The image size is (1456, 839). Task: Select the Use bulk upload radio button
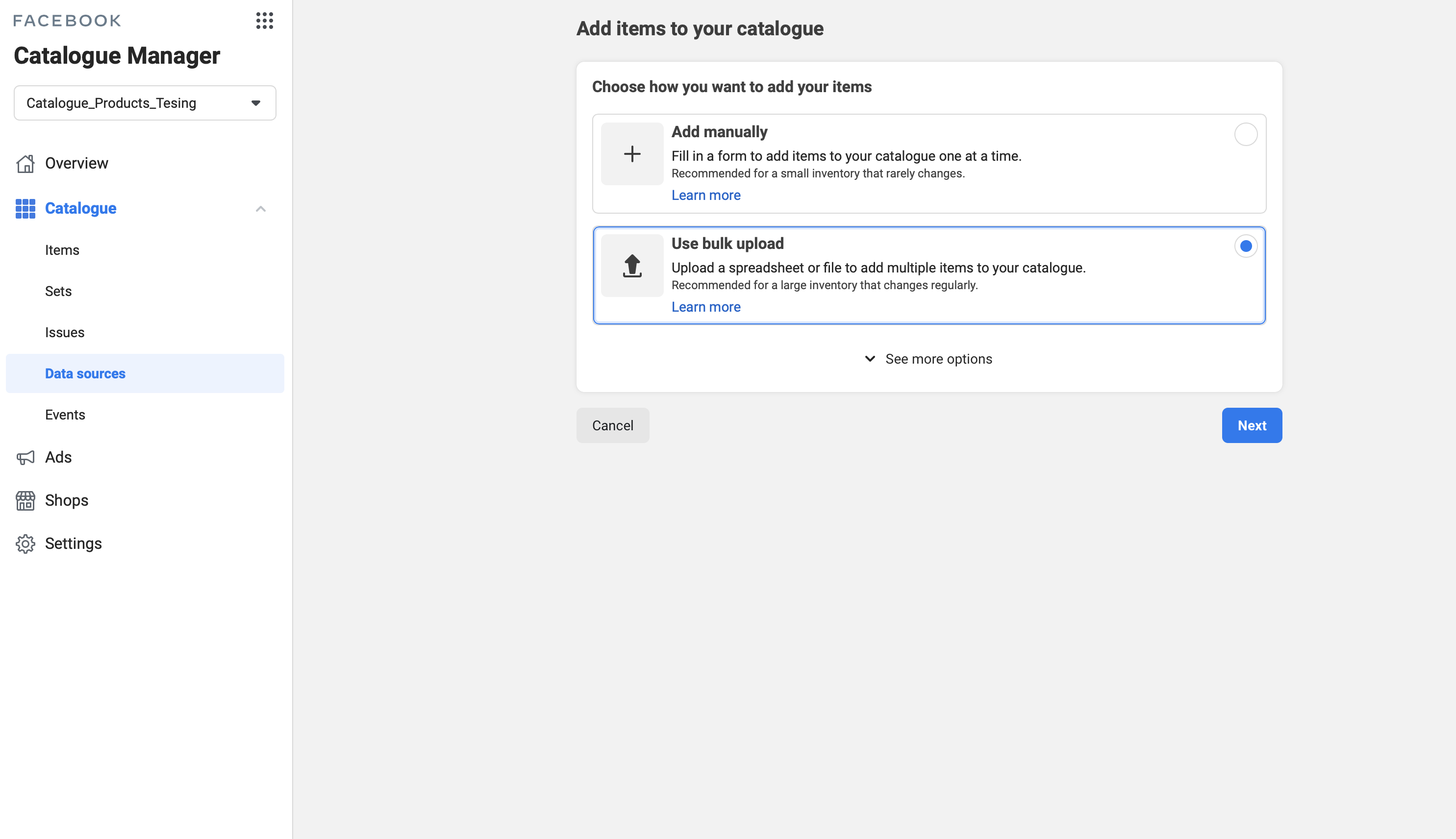1246,246
